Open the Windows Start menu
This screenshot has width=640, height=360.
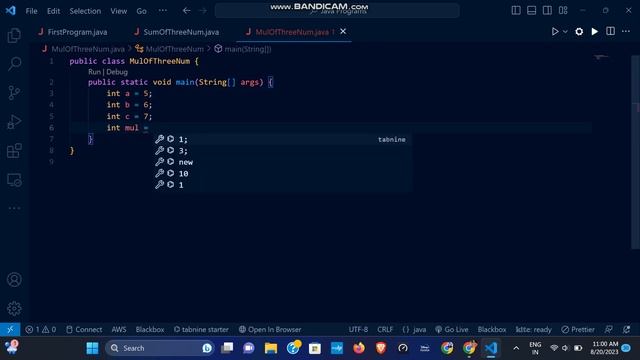coord(93,348)
